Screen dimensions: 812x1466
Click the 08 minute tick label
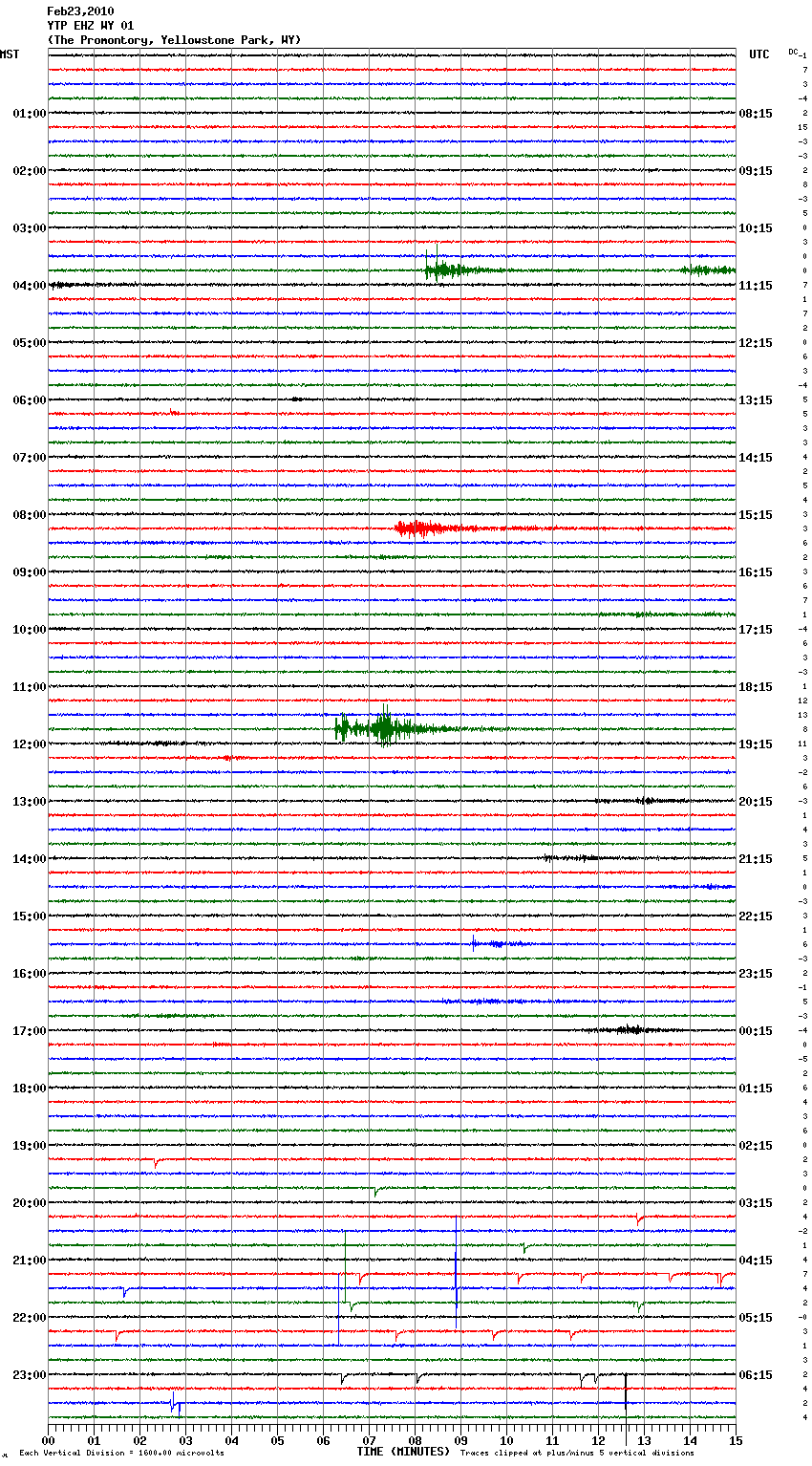click(x=415, y=1440)
